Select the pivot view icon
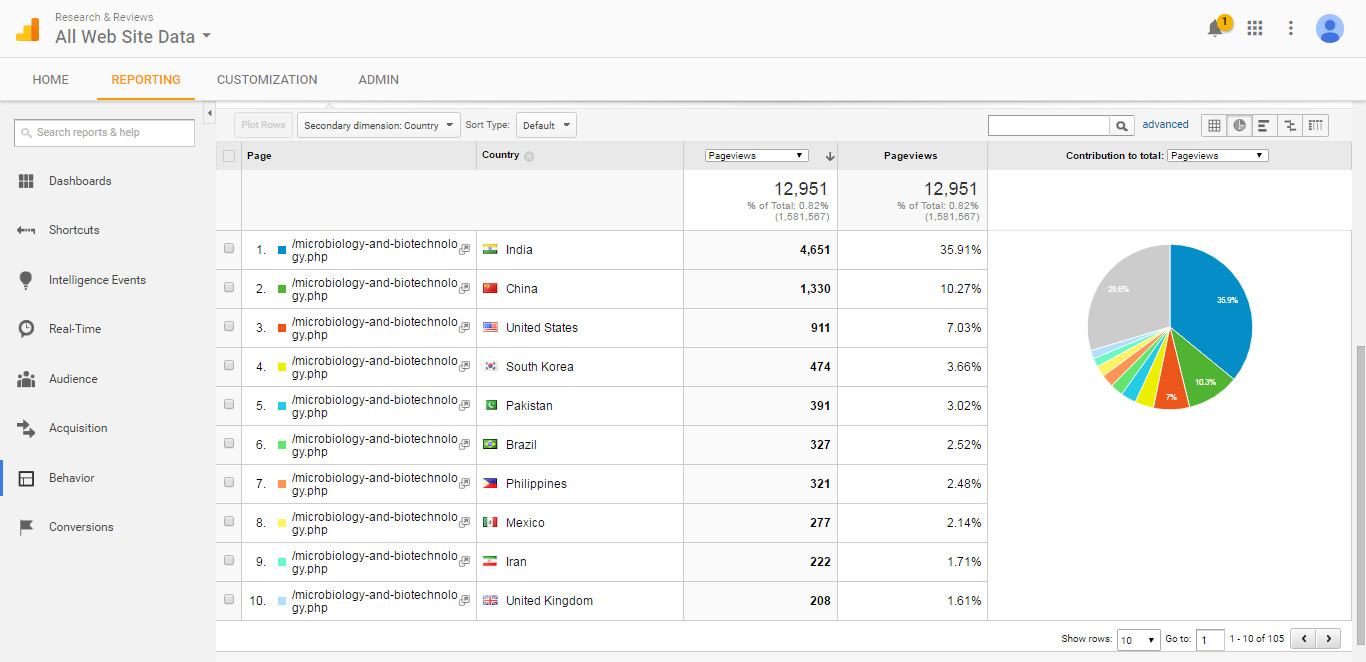Screen dimensions: 1366x662 click(x=1316, y=125)
